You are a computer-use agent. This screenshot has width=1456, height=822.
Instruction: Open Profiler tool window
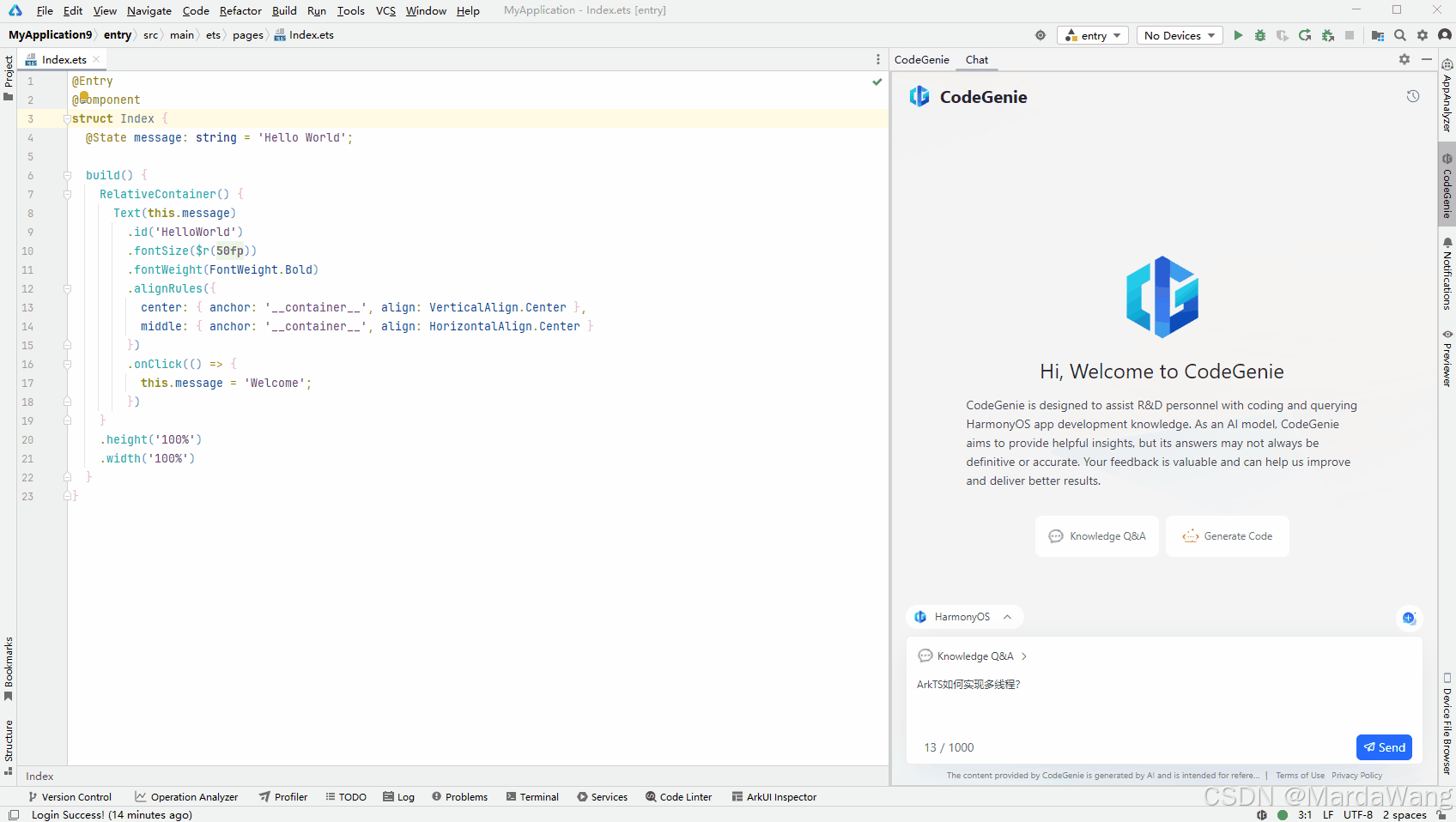click(283, 797)
